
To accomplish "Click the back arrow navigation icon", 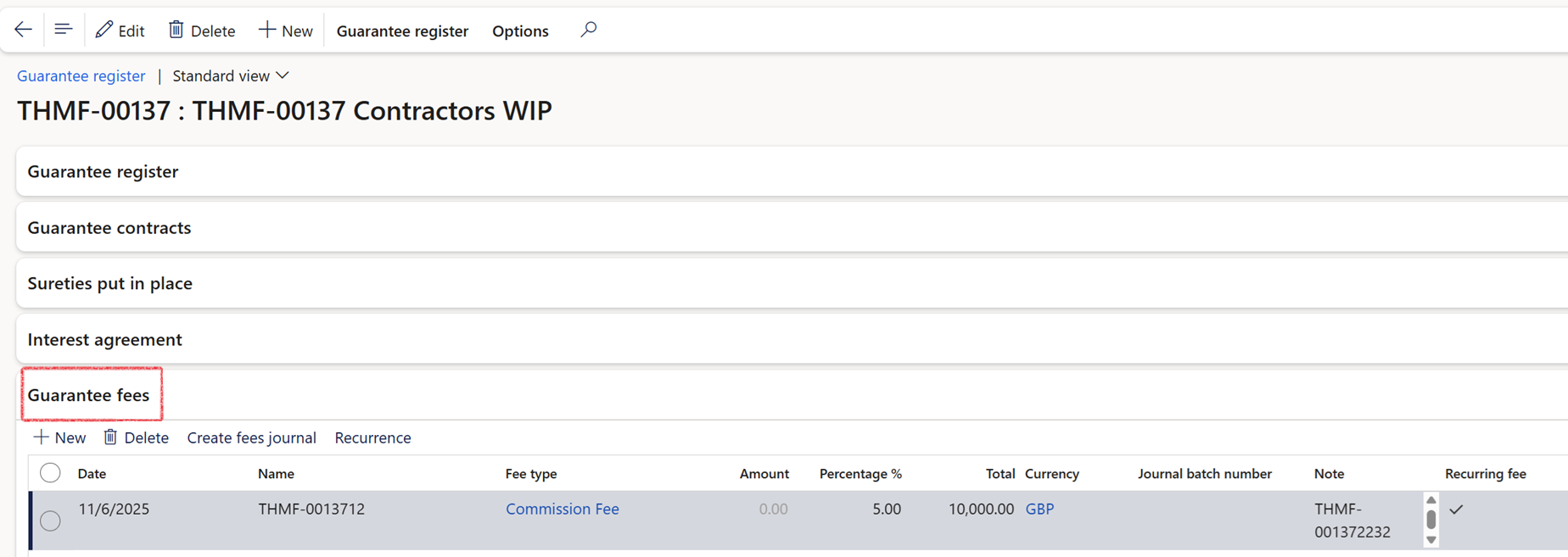I will coord(22,29).
